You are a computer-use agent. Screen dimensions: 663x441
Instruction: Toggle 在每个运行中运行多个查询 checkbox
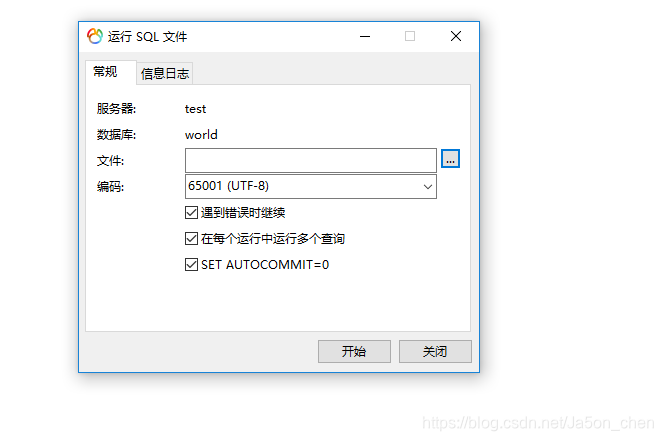[191, 238]
